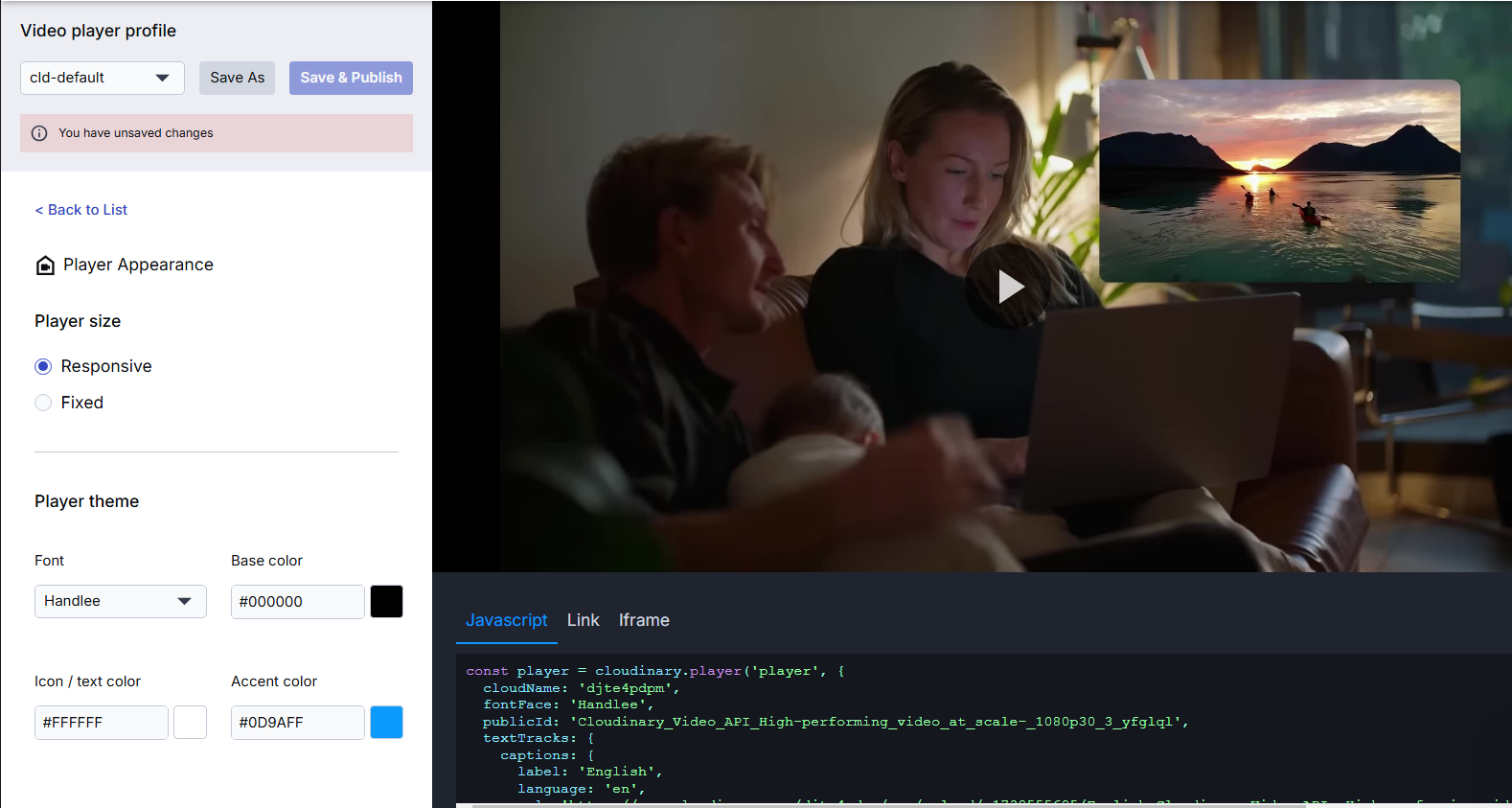Click the Player theme heading

pos(87,501)
